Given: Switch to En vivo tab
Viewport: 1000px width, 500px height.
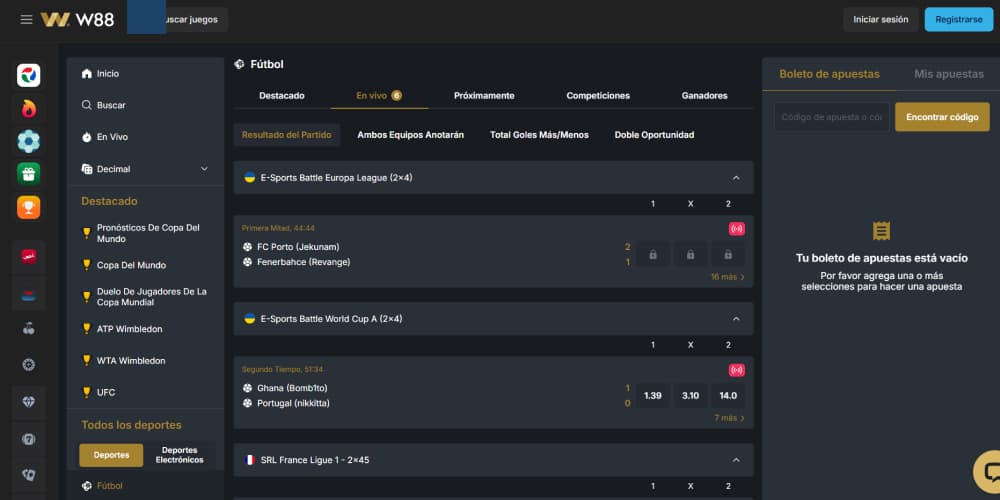Looking at the screenshot, I should click(x=379, y=96).
